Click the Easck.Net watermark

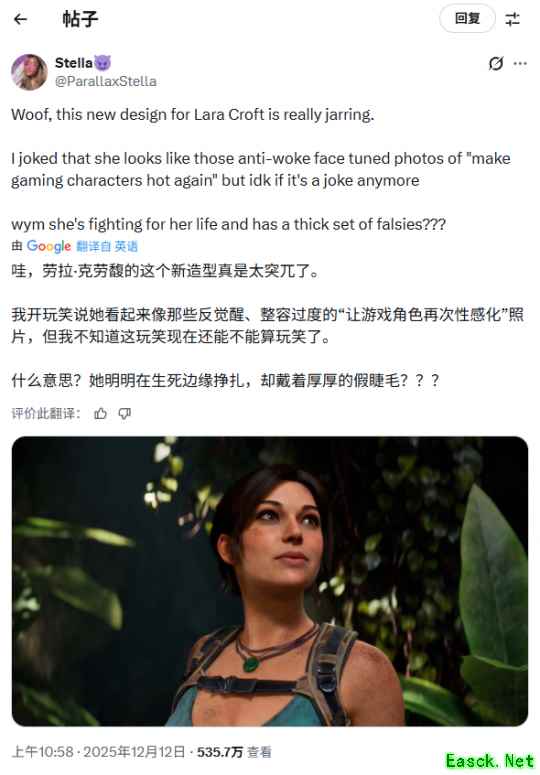490,760
